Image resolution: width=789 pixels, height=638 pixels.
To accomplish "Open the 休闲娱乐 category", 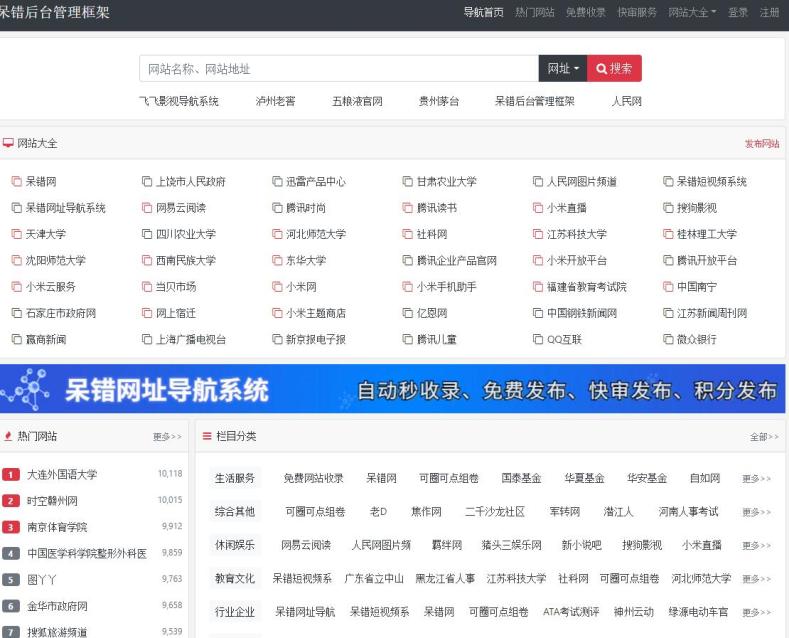I will pos(235,545).
